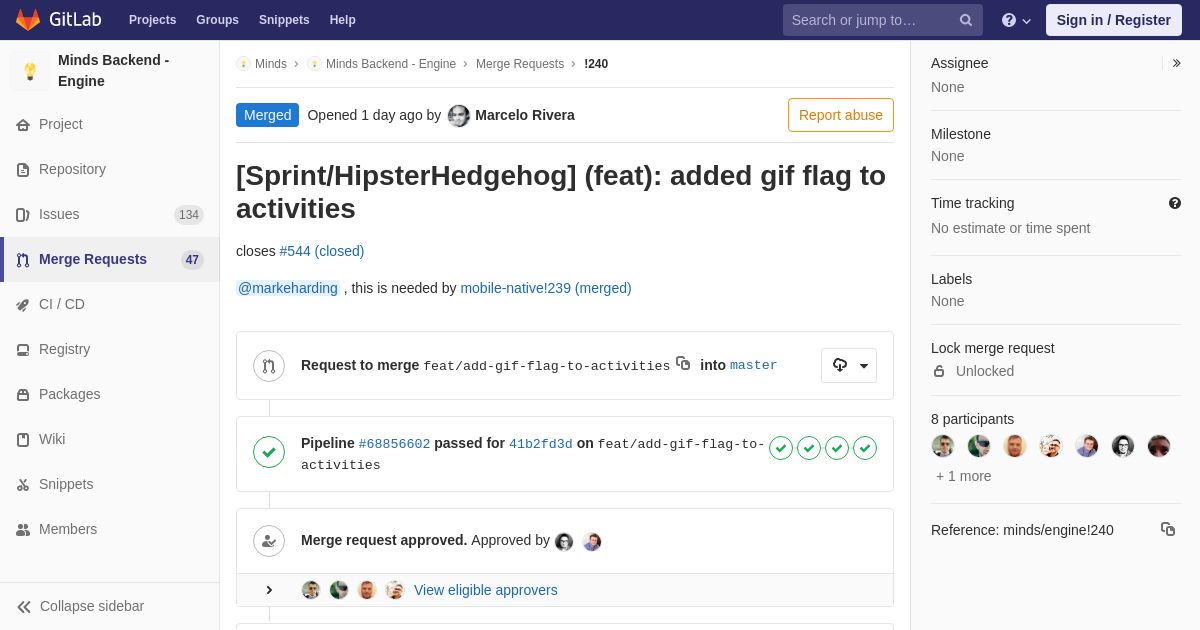The width and height of the screenshot is (1200, 630).
Task: Expand the eligible approvers chevron
Action: click(x=269, y=590)
